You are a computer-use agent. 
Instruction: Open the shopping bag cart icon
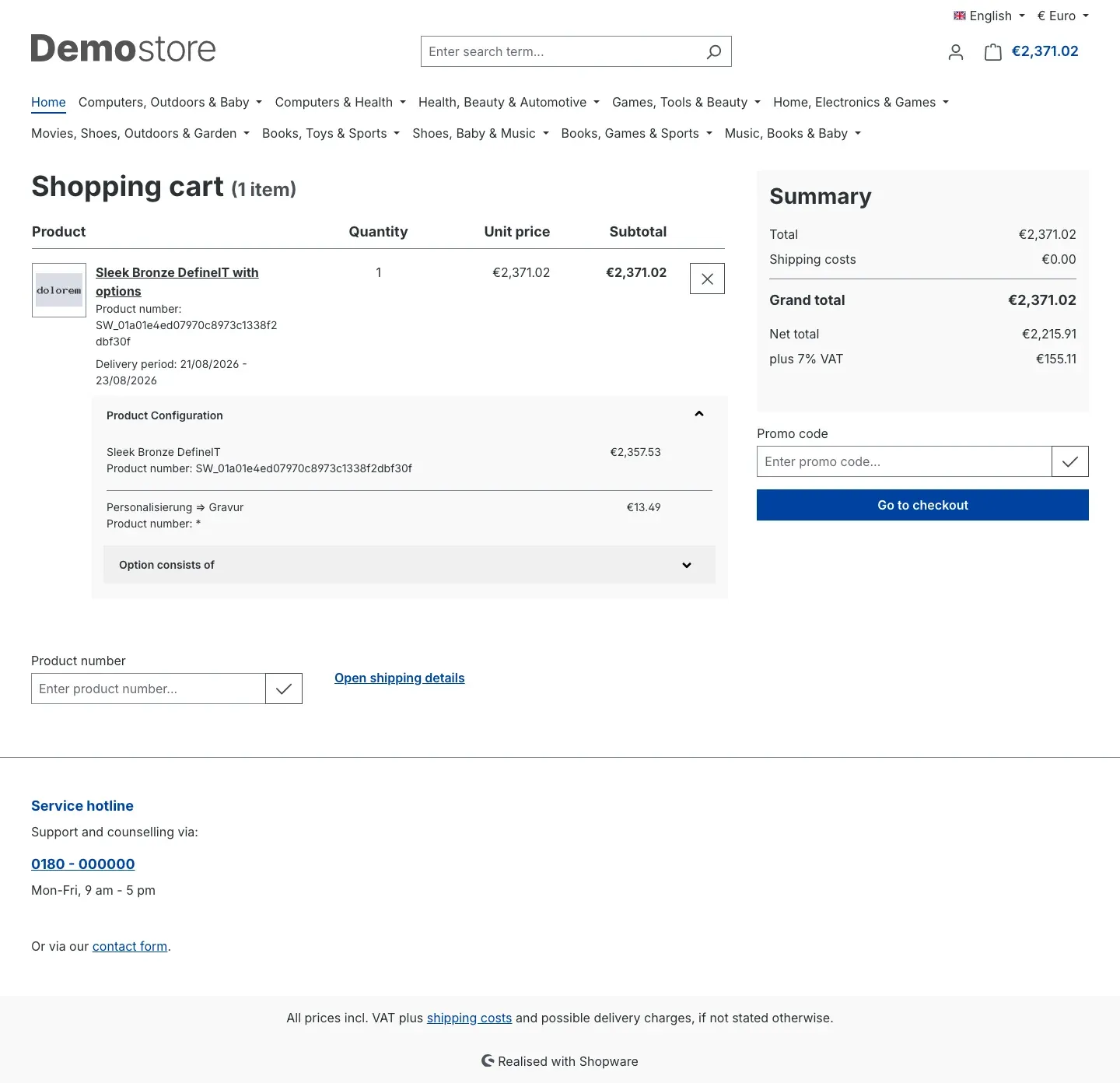[993, 52]
